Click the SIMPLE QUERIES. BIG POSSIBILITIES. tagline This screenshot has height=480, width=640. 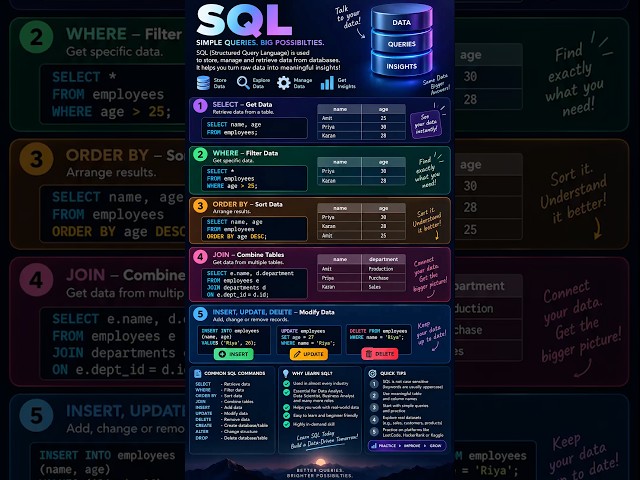[260, 43]
